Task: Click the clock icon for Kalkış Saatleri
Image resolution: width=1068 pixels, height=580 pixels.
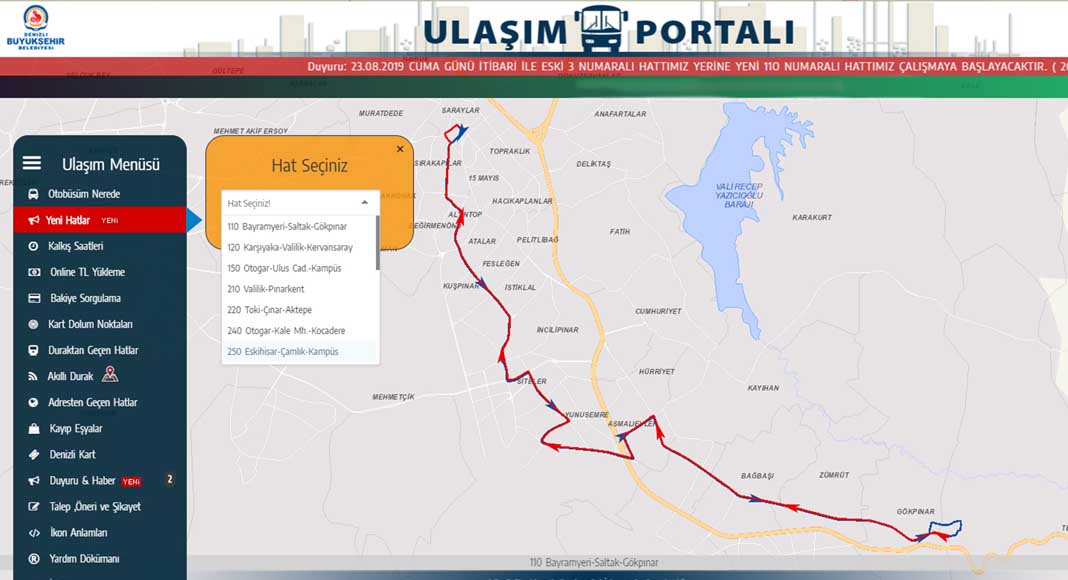Action: (33, 246)
